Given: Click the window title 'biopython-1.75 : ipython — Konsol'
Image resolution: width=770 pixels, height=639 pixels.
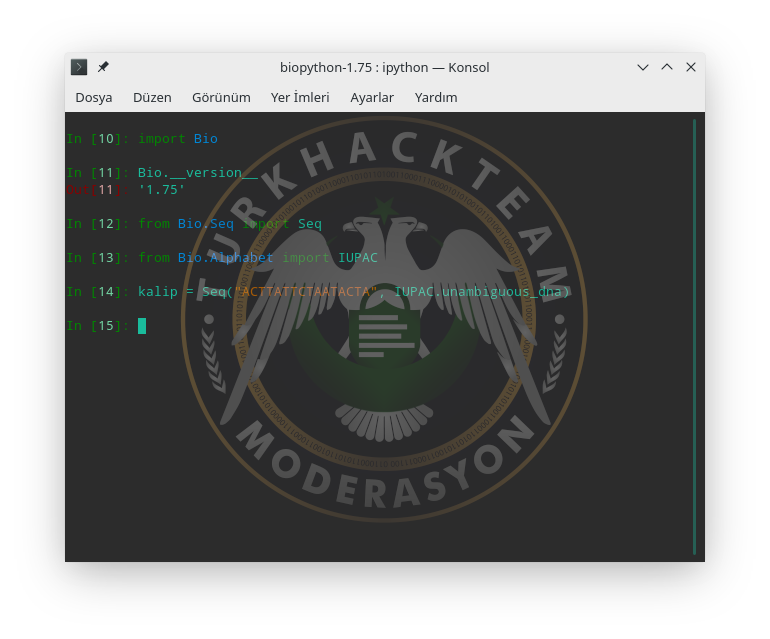Looking at the screenshot, I should pos(385,67).
